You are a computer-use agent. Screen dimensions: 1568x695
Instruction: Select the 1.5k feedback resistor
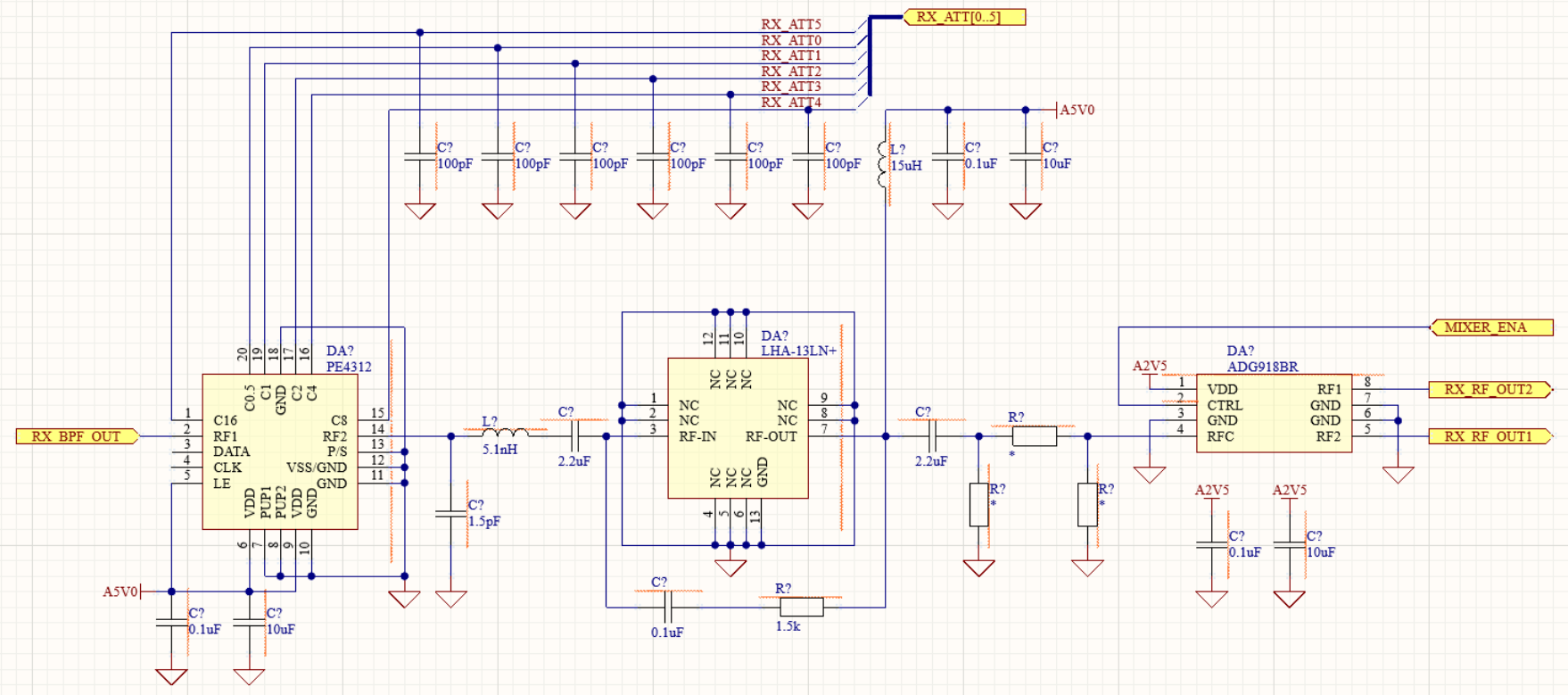pyautogui.click(x=801, y=607)
